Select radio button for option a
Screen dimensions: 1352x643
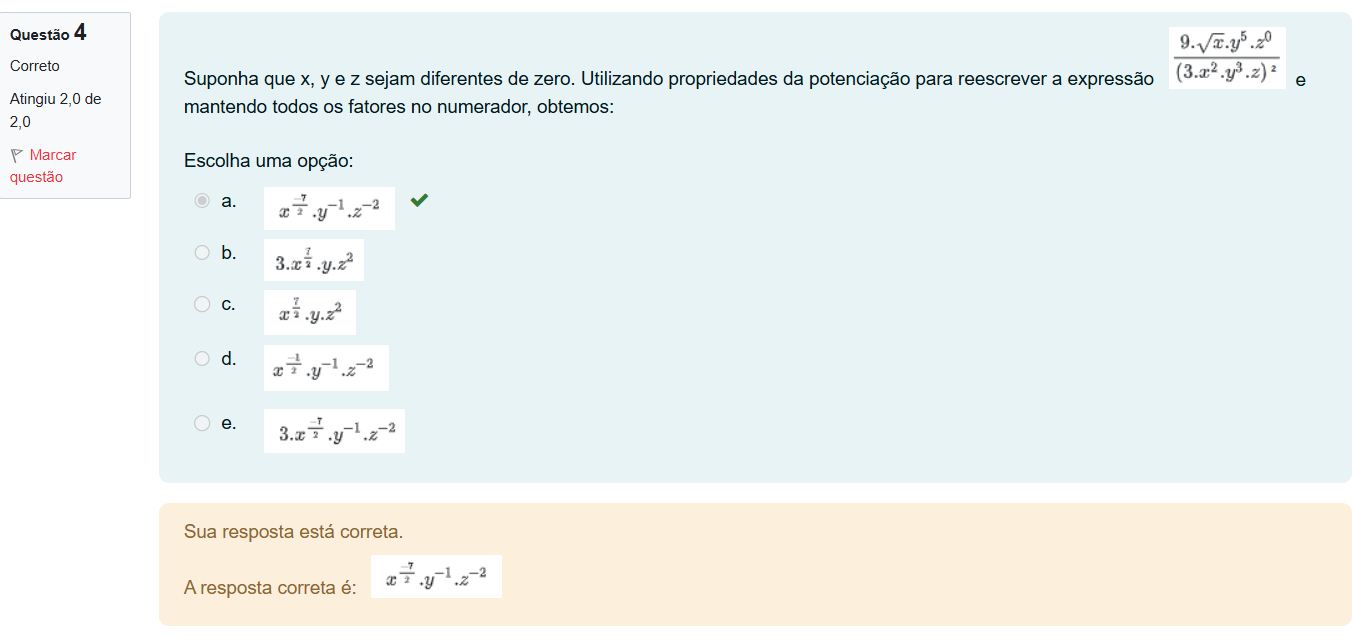coord(202,201)
